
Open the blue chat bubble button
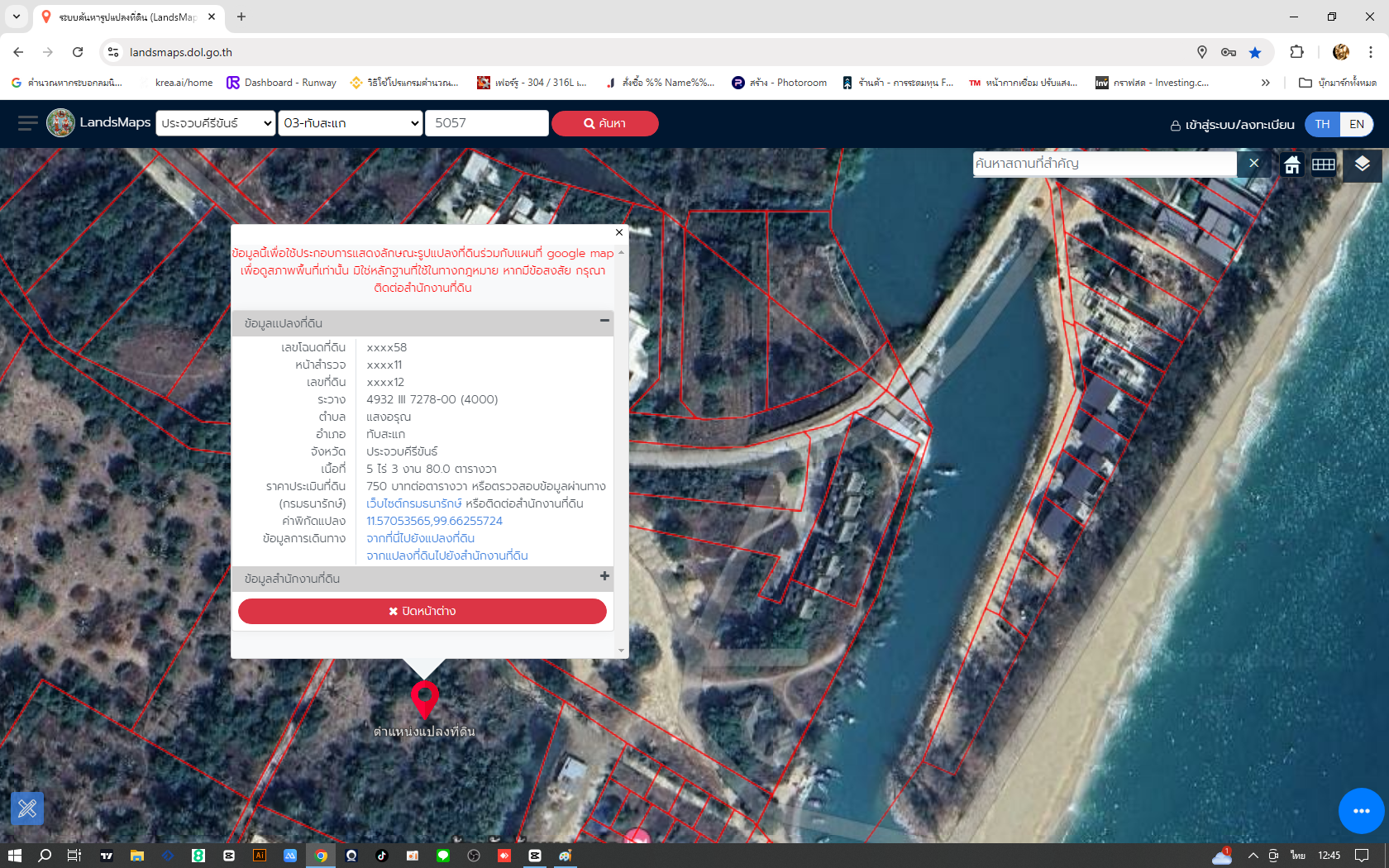1361,811
